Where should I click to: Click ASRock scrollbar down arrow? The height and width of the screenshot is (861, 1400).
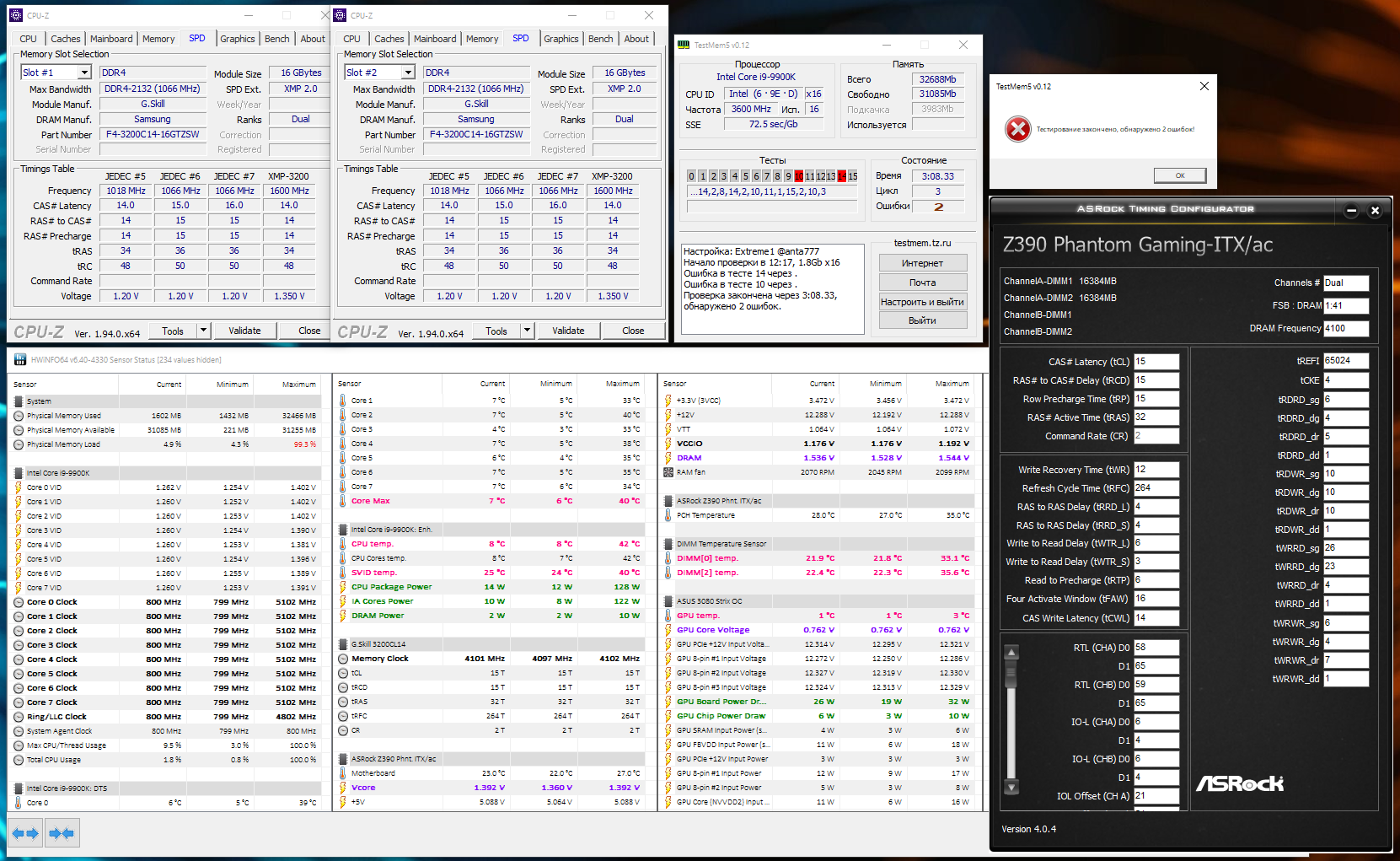(1011, 787)
